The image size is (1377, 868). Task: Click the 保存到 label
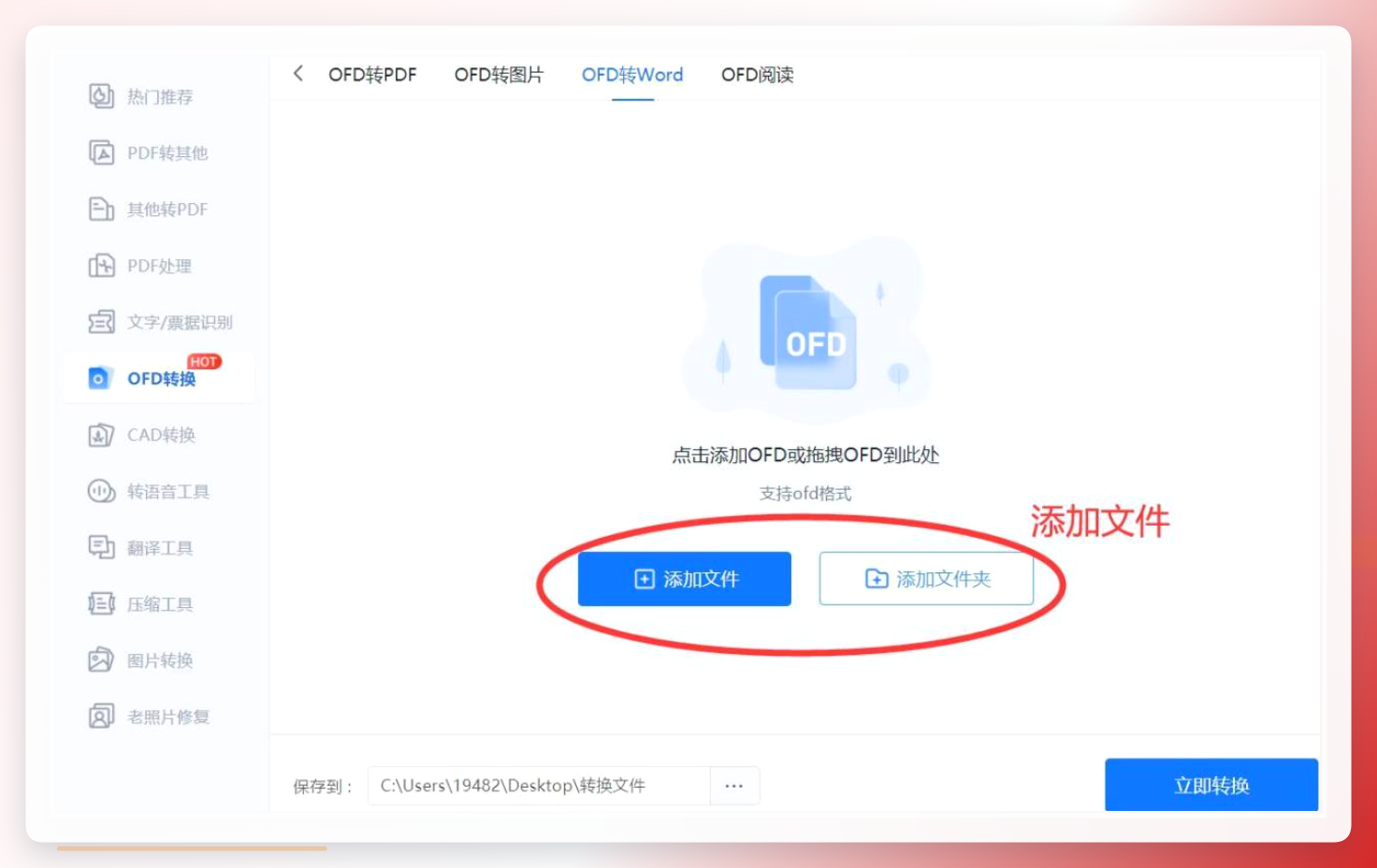(x=322, y=787)
